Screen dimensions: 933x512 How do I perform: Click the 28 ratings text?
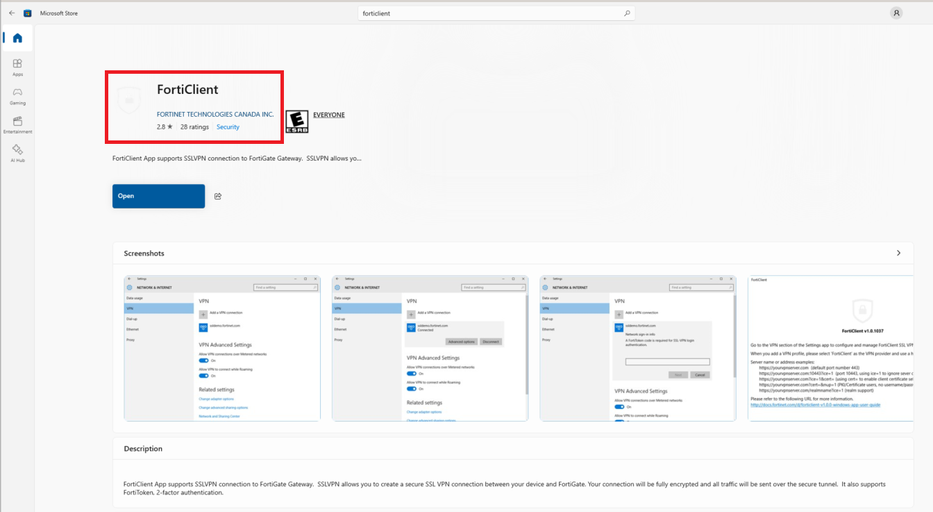(195, 127)
